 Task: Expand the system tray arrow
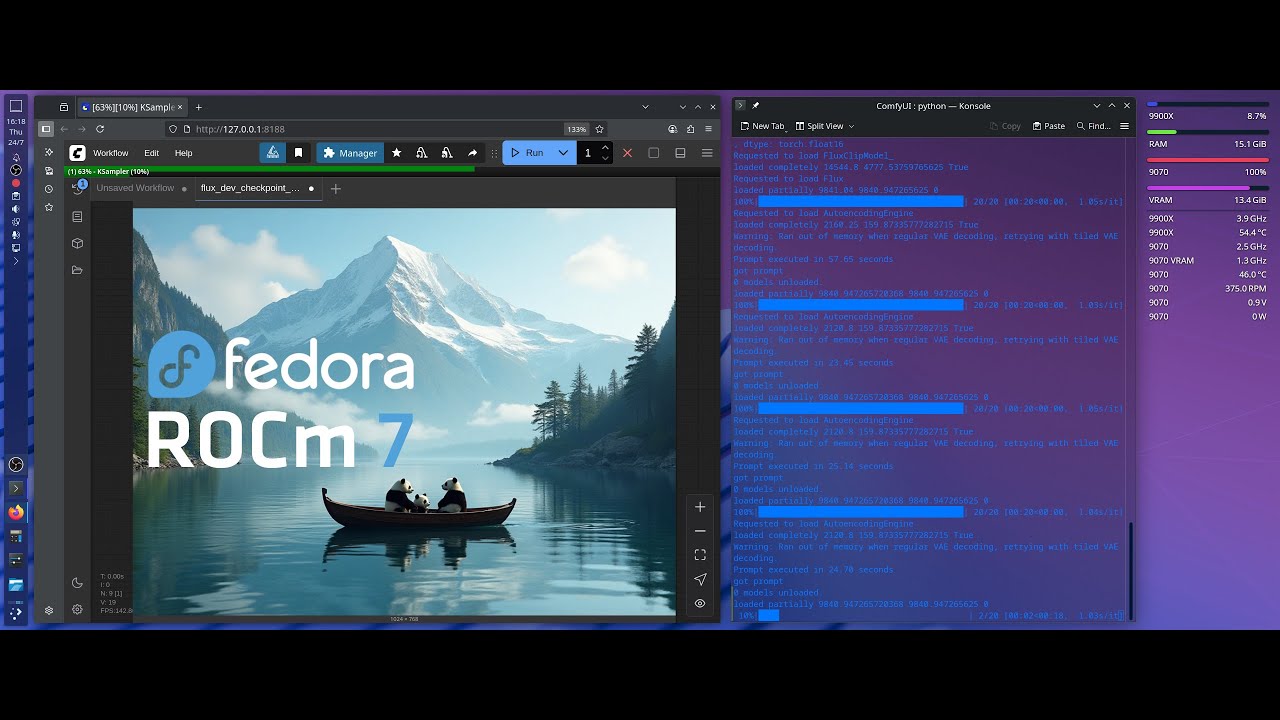16,261
